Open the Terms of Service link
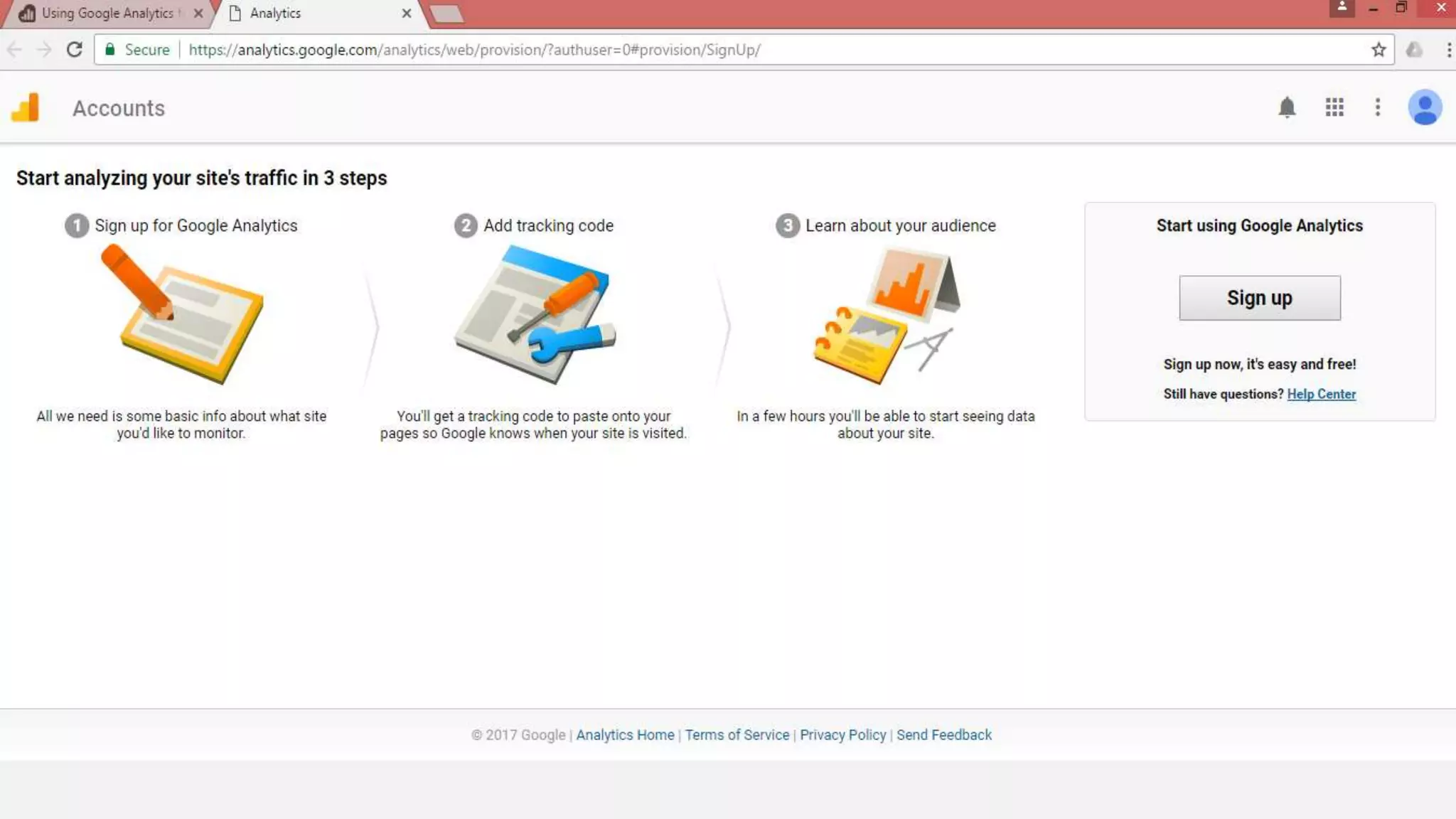The height and width of the screenshot is (819, 1456). [x=737, y=735]
